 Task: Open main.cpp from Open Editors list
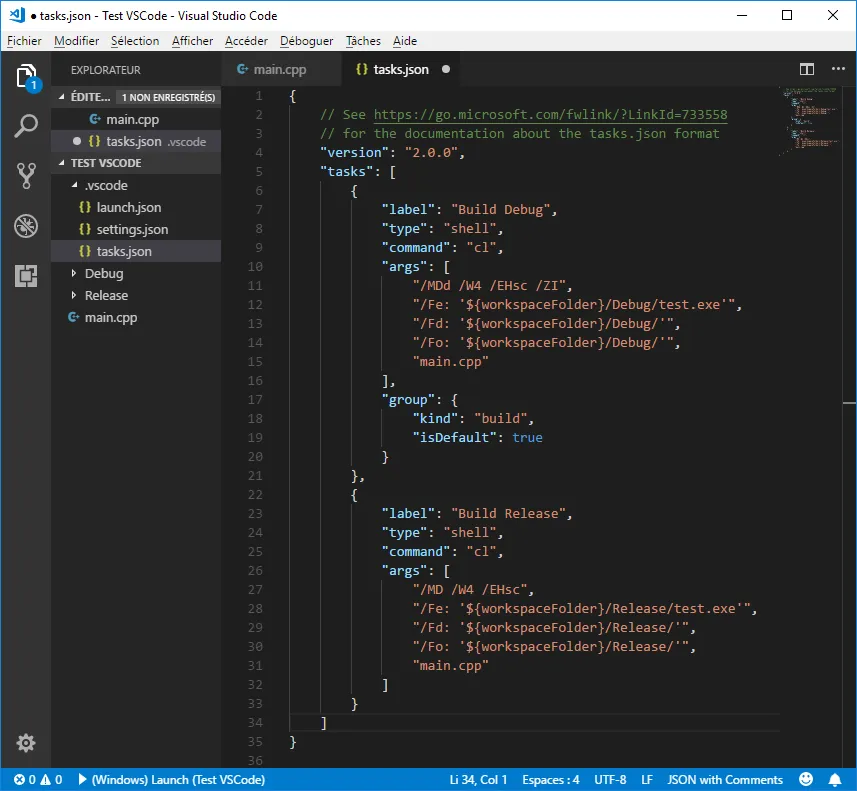pyautogui.click(x=136, y=119)
